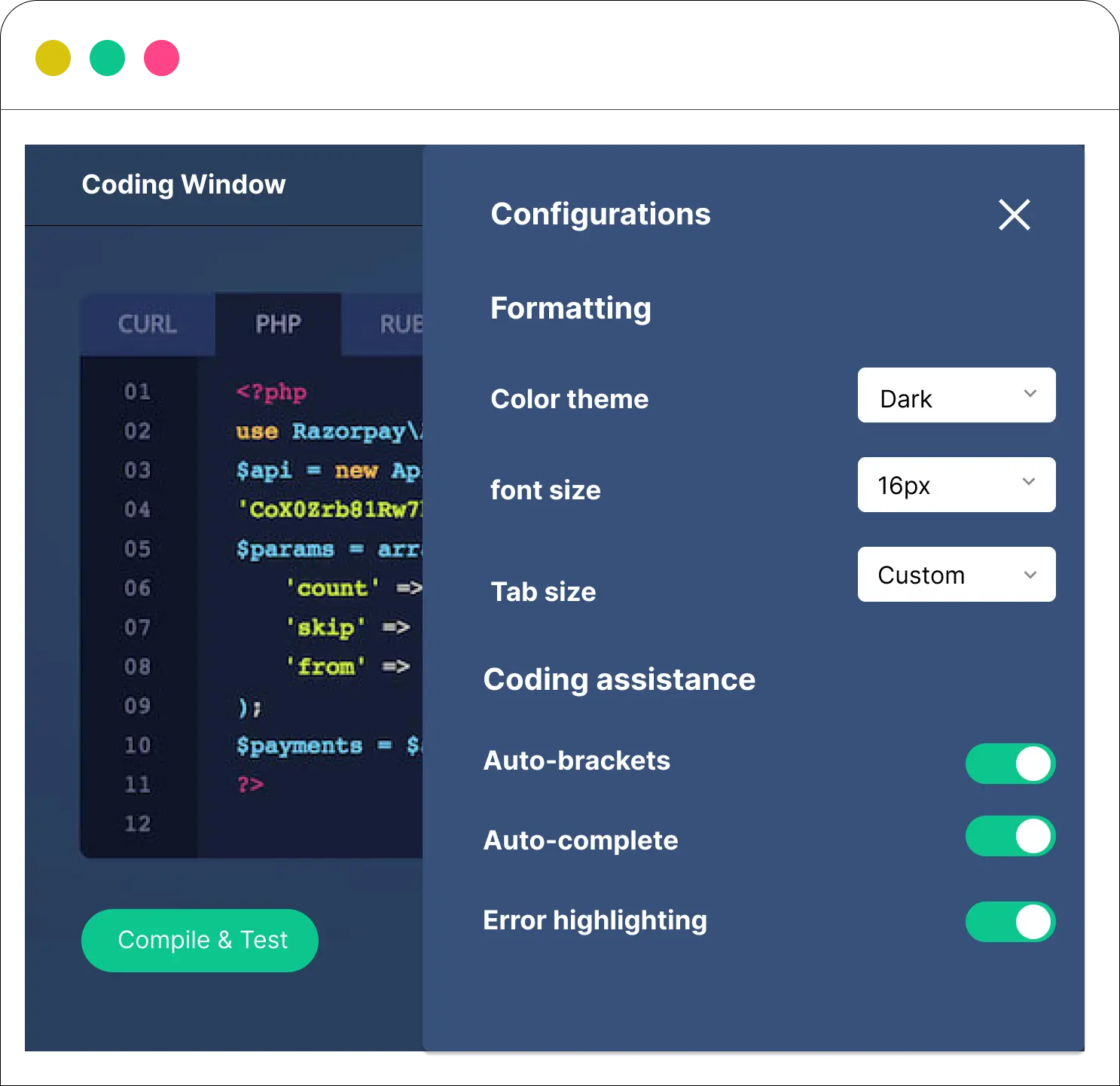
Task: Switch to the CURL tab
Action: (148, 325)
